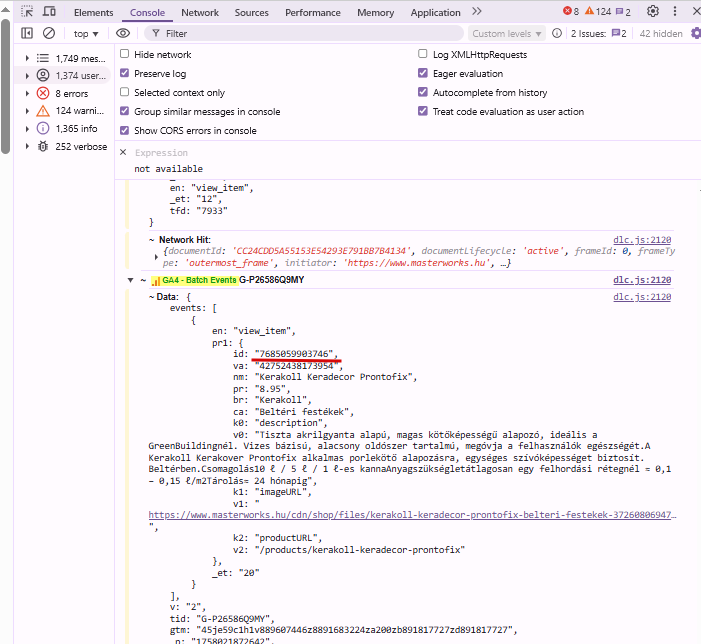Image resolution: width=701 pixels, height=644 pixels.
Task: Switch to the Sources tab
Action: [252, 13]
